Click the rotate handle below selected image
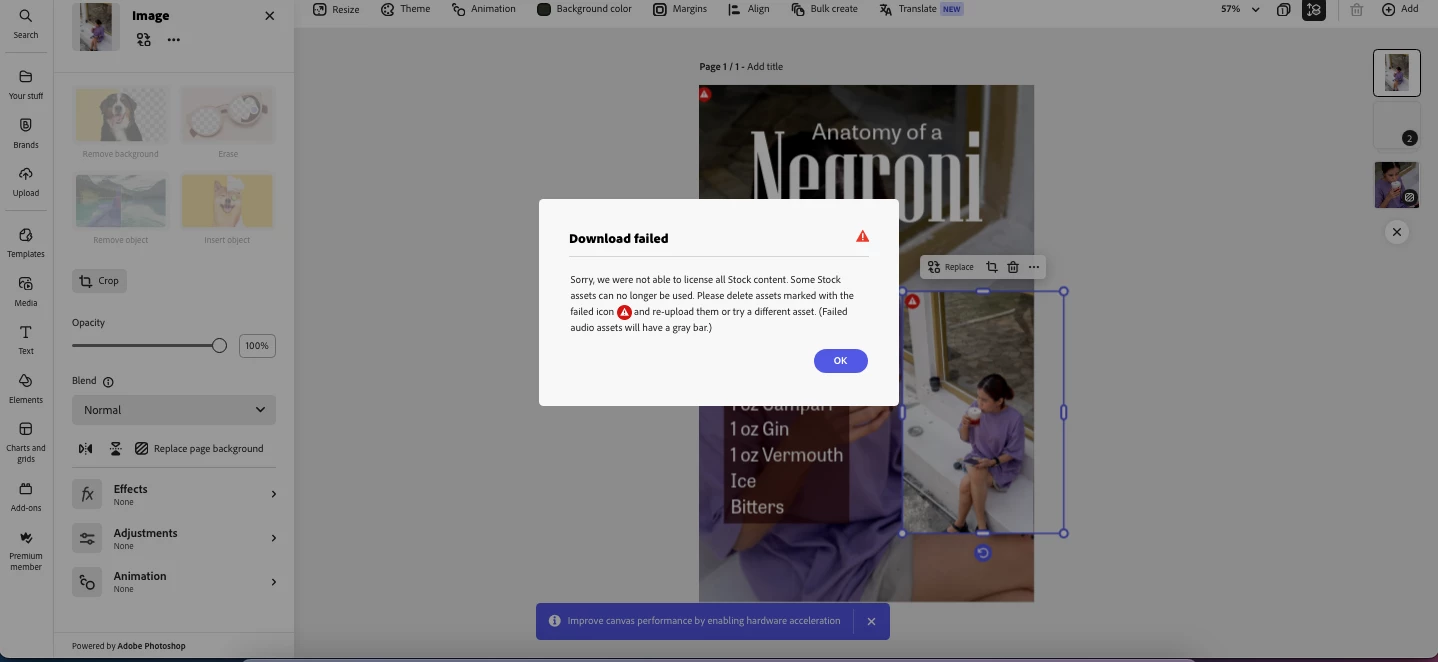1438x662 pixels. 983,553
